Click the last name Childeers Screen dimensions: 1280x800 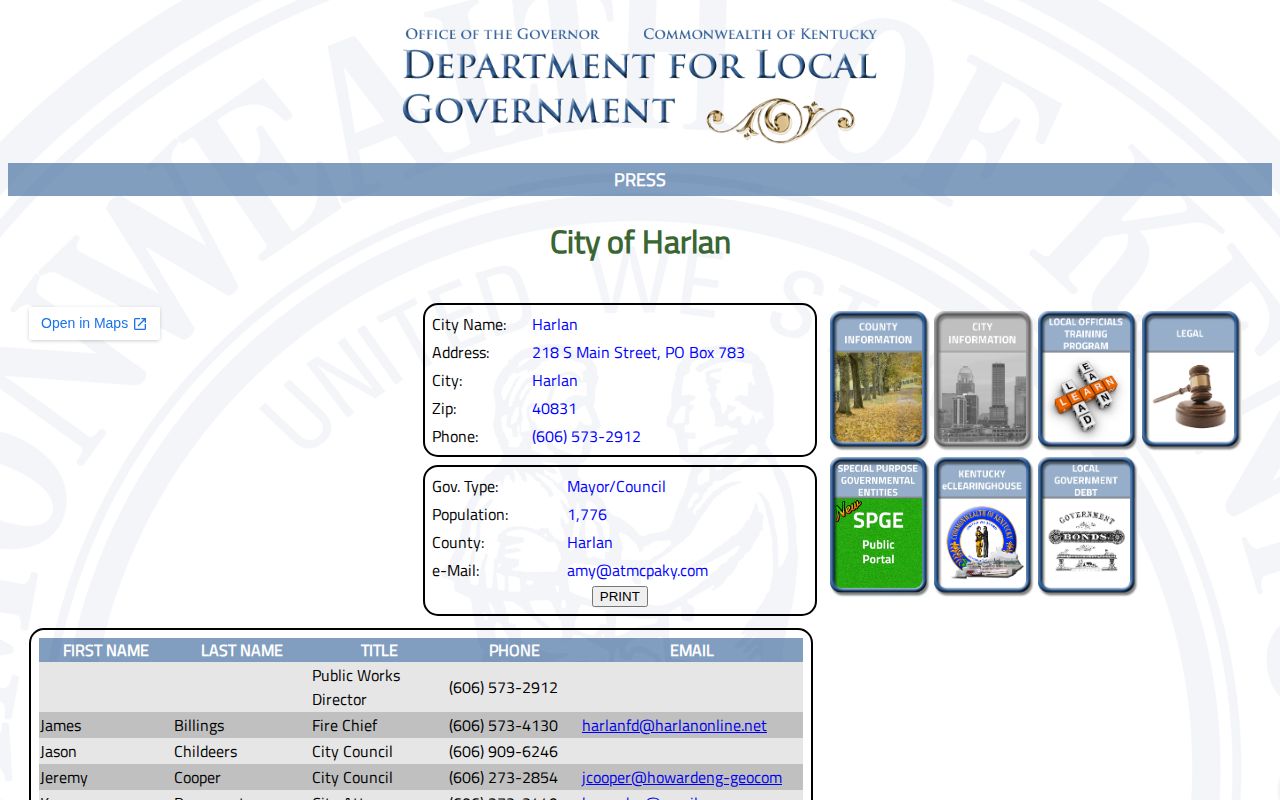[x=206, y=752]
